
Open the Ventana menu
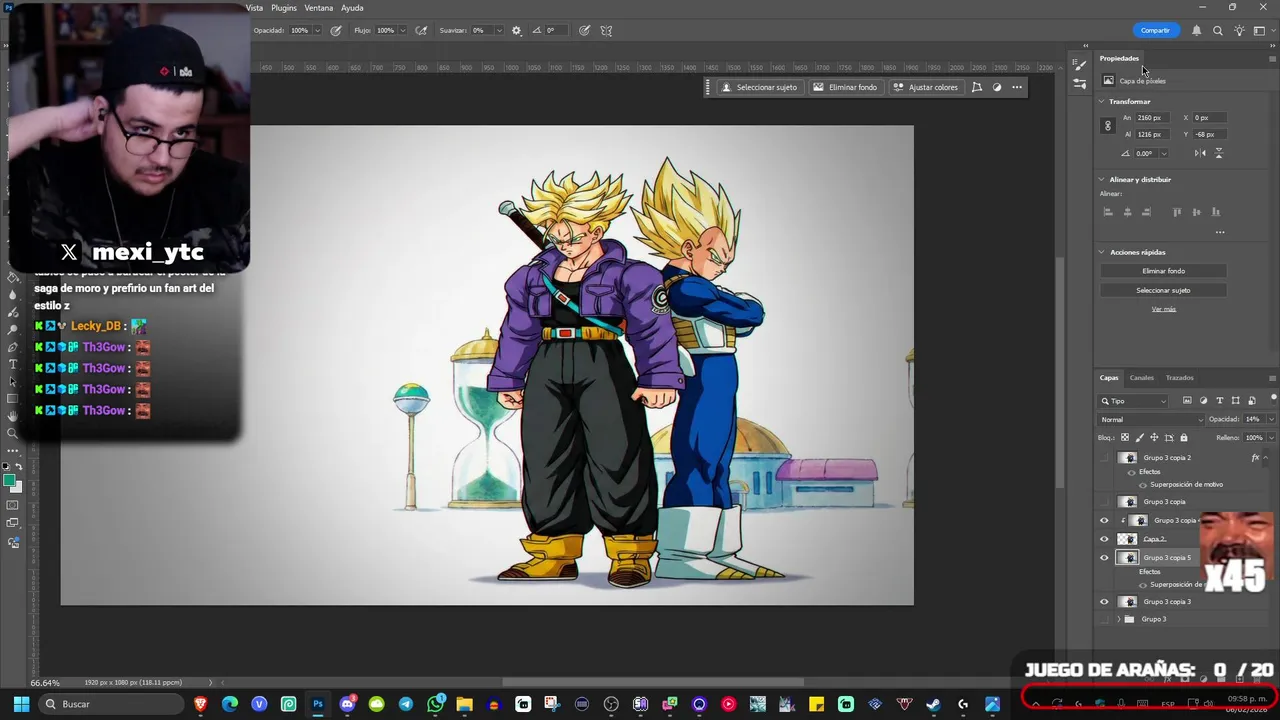tap(319, 8)
